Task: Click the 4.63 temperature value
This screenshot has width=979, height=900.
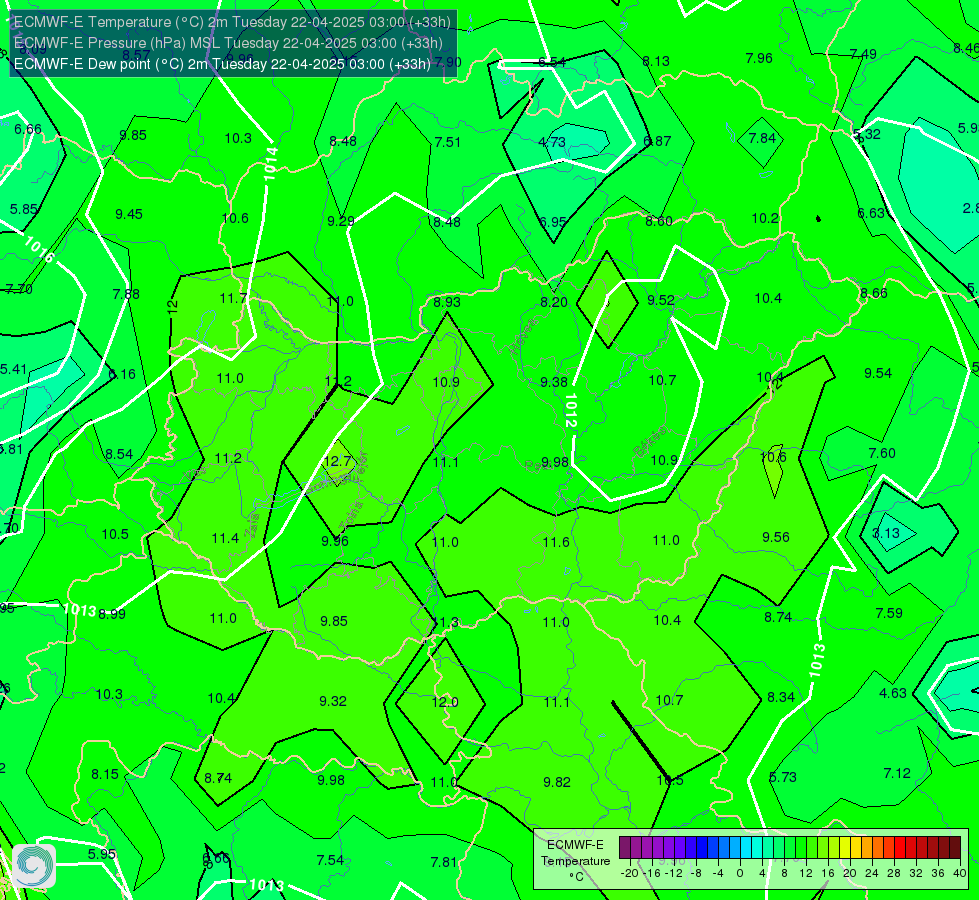Action: tap(893, 693)
